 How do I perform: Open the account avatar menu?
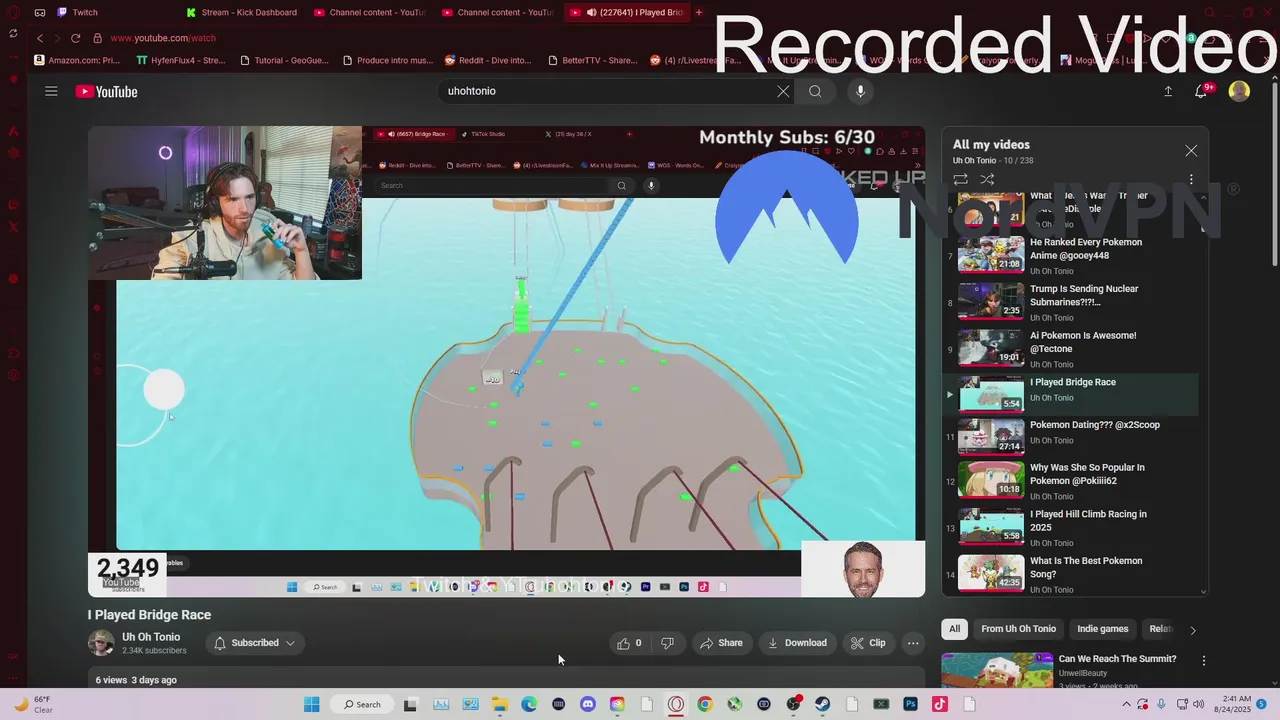pos(1239,91)
